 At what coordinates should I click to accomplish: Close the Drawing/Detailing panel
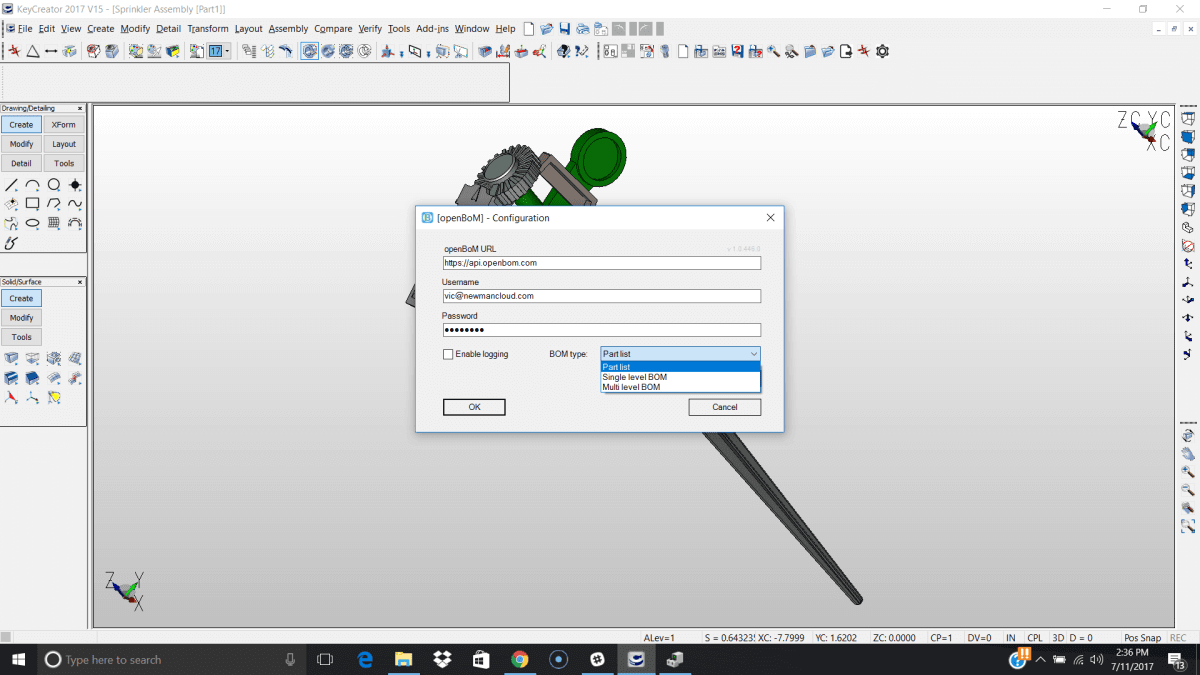click(x=80, y=108)
